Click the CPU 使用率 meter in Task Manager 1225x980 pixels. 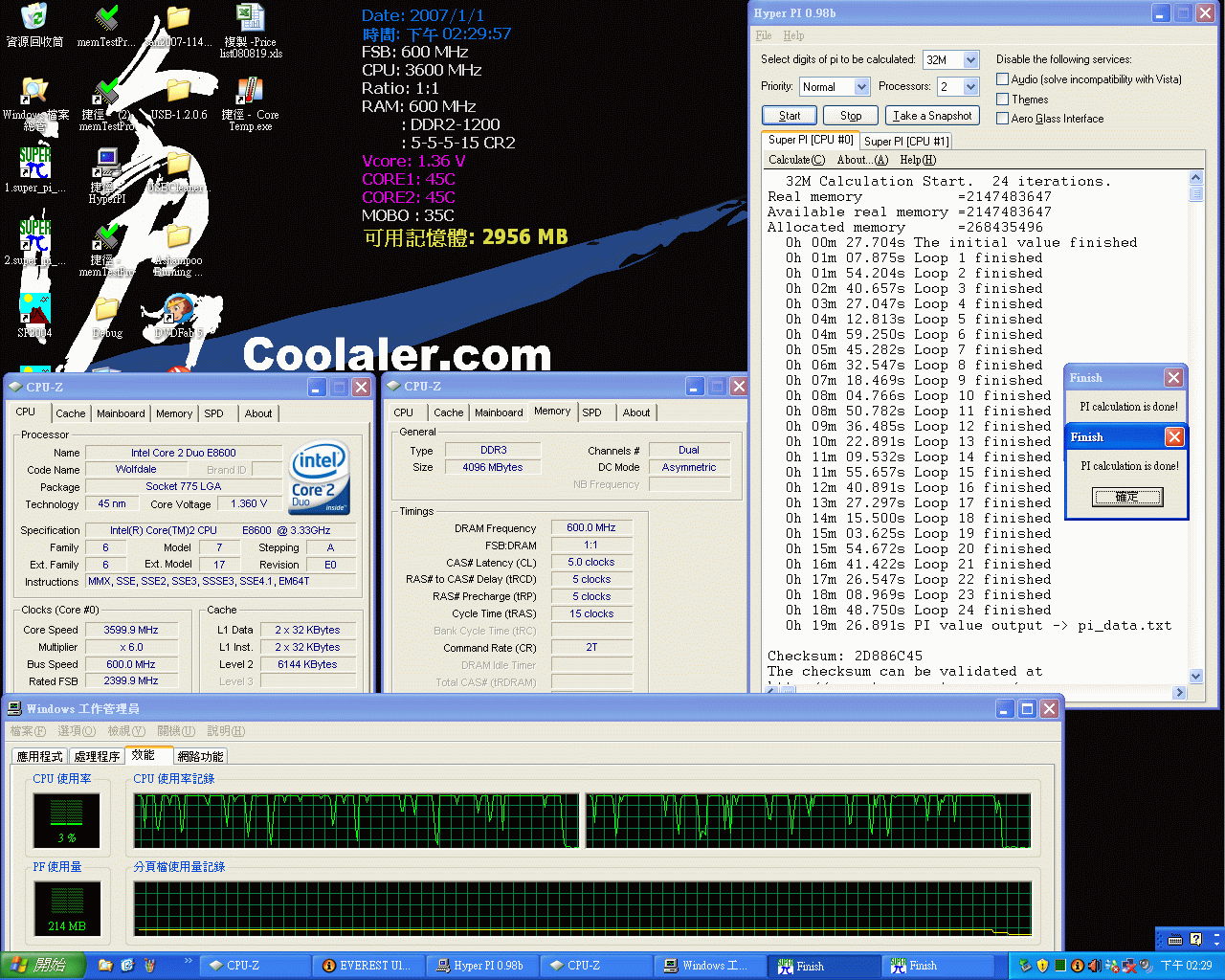pos(66,819)
